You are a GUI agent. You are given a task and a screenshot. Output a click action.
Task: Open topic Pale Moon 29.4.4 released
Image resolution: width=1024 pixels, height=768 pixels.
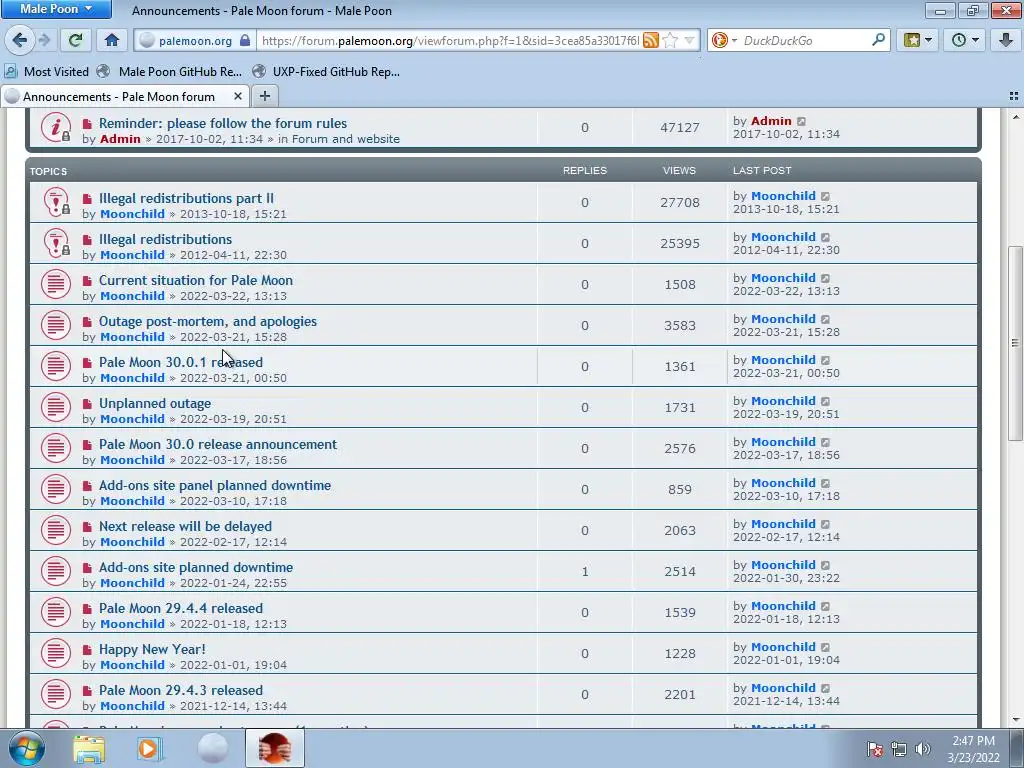pyautogui.click(x=181, y=608)
